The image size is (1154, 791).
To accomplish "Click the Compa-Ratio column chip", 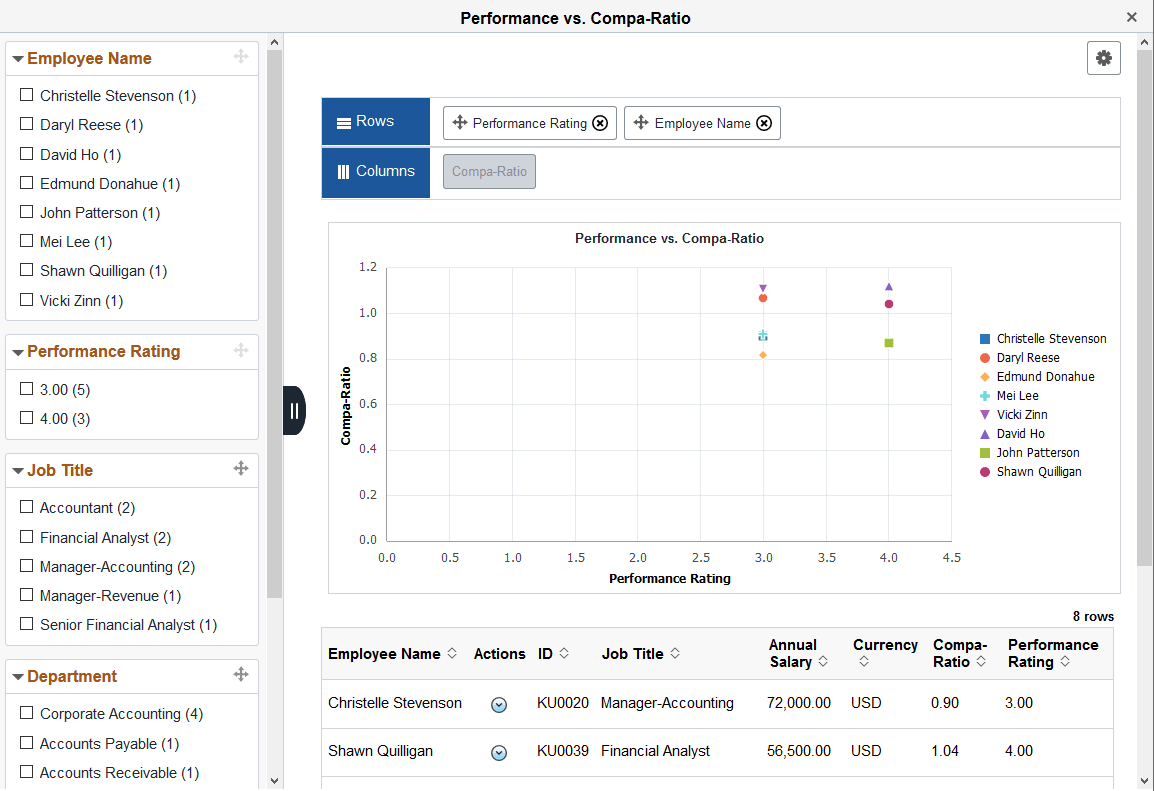I will pos(489,171).
